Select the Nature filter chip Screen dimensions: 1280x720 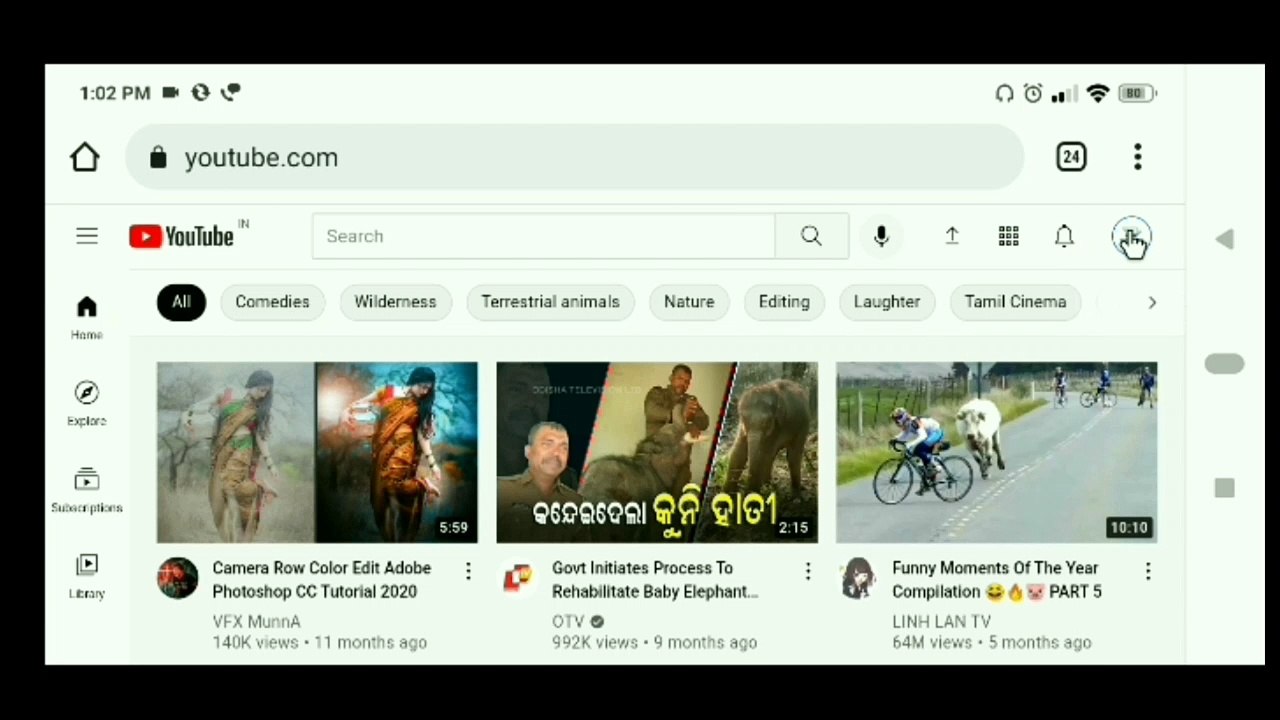[689, 302]
